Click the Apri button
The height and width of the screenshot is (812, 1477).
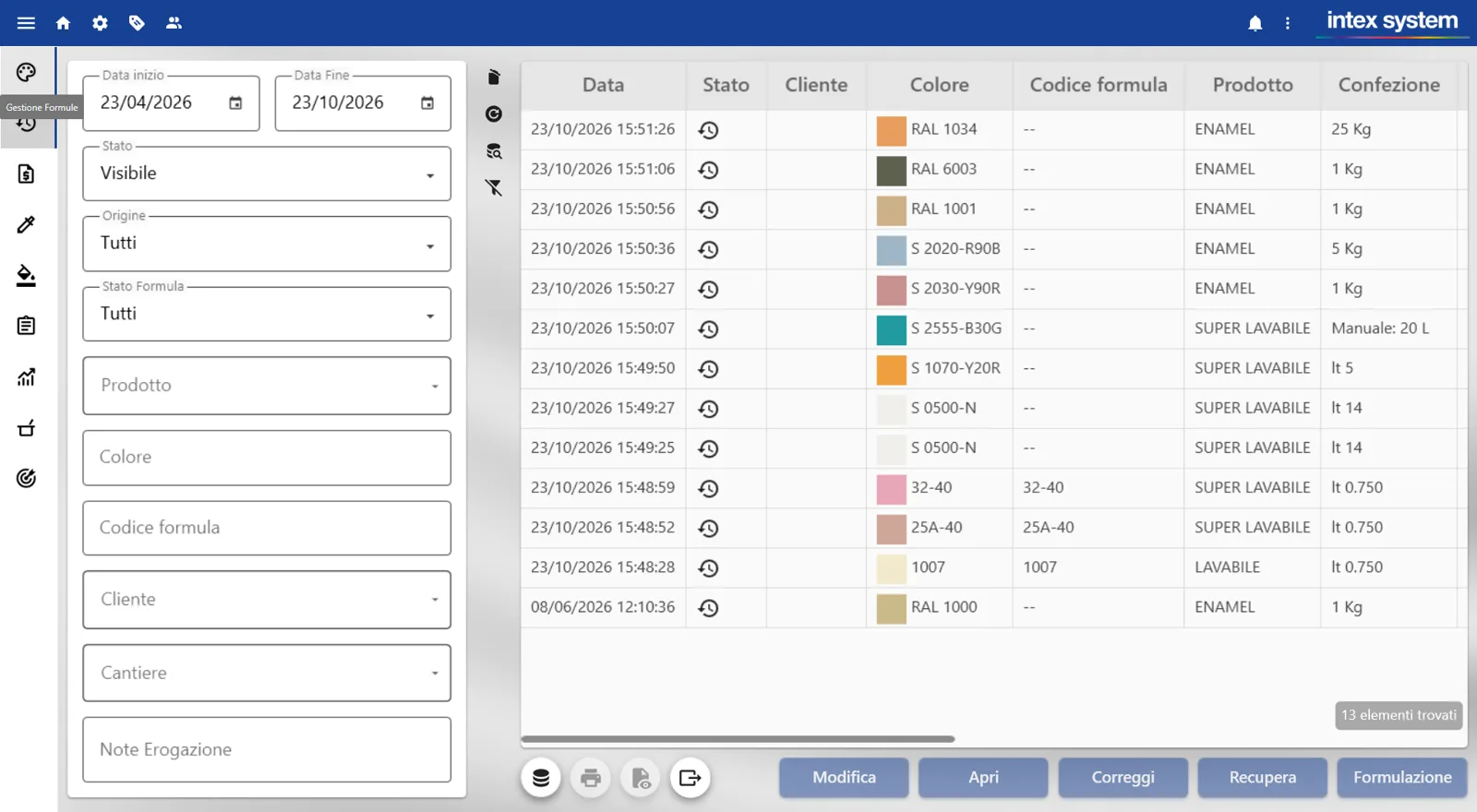pos(983,778)
